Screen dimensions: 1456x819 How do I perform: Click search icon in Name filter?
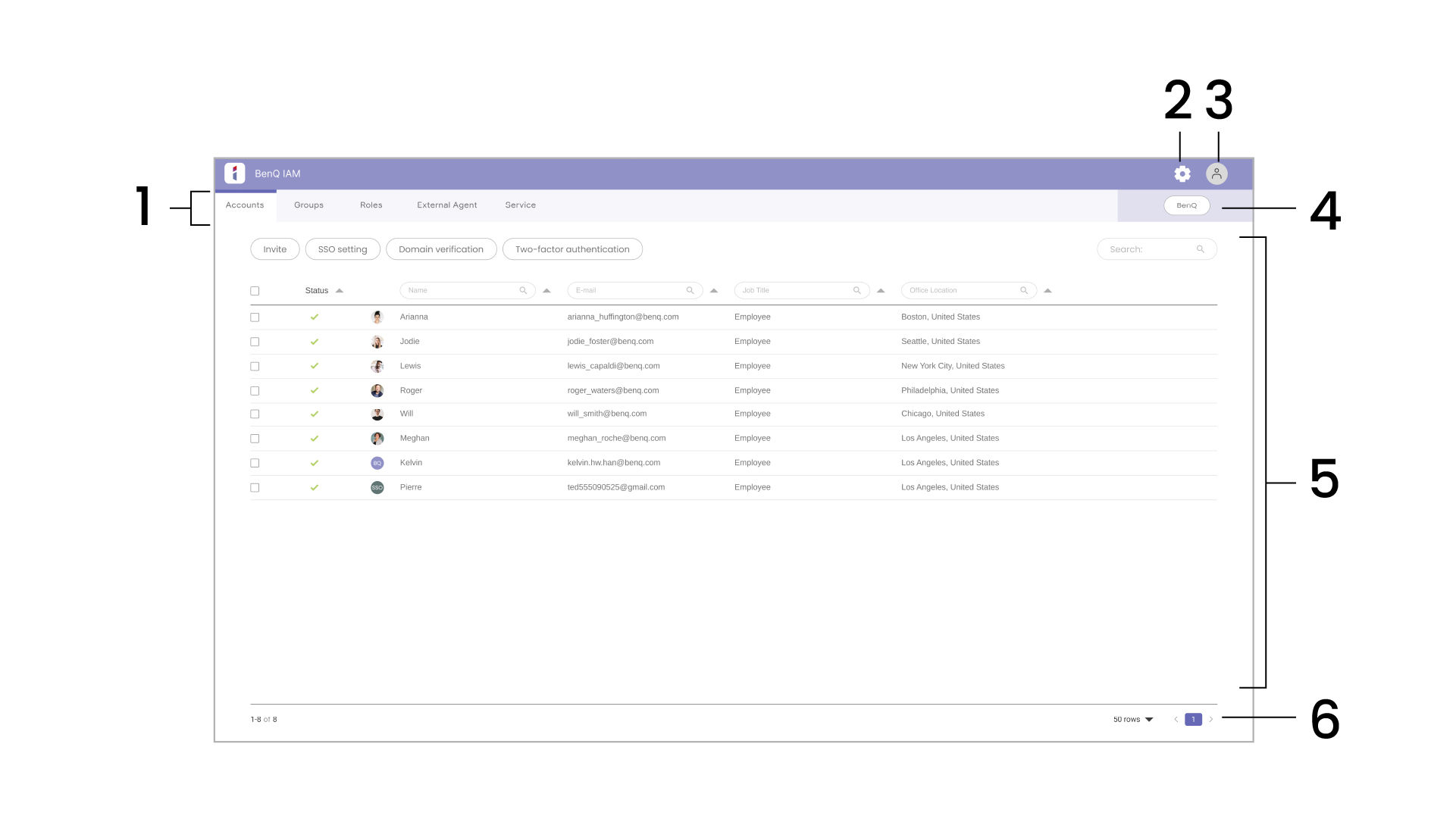[x=523, y=291]
